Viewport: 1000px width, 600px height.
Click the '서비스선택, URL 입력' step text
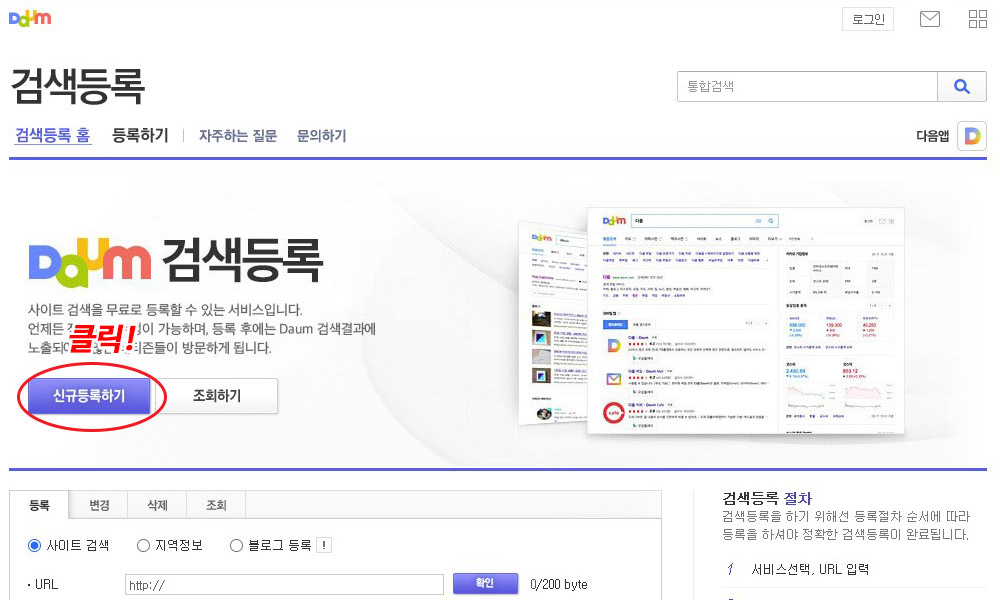tap(810, 569)
